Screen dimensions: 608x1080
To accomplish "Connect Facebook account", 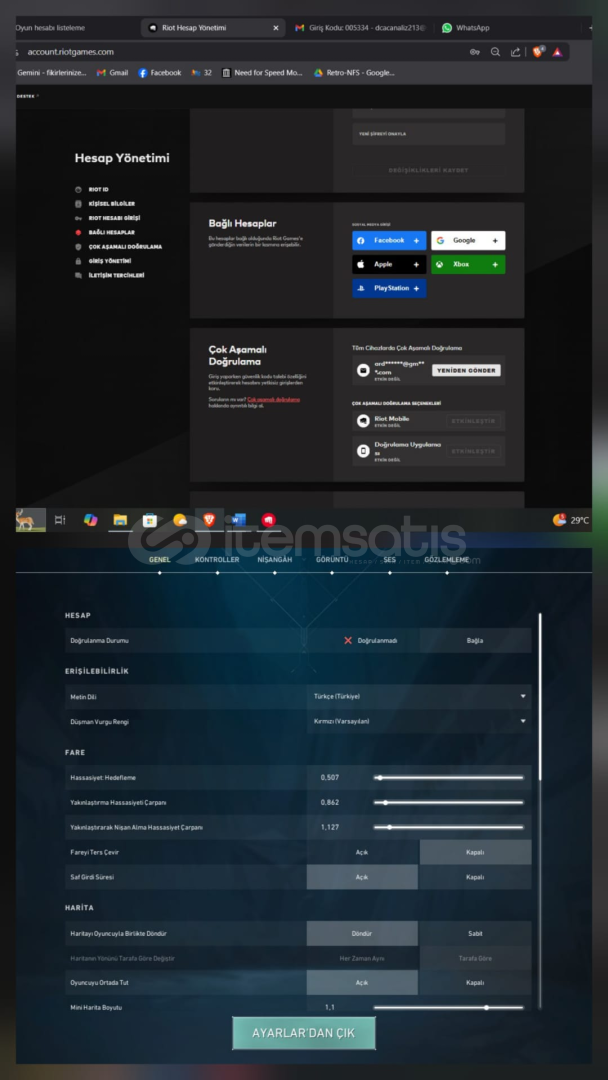I will [x=389, y=240].
